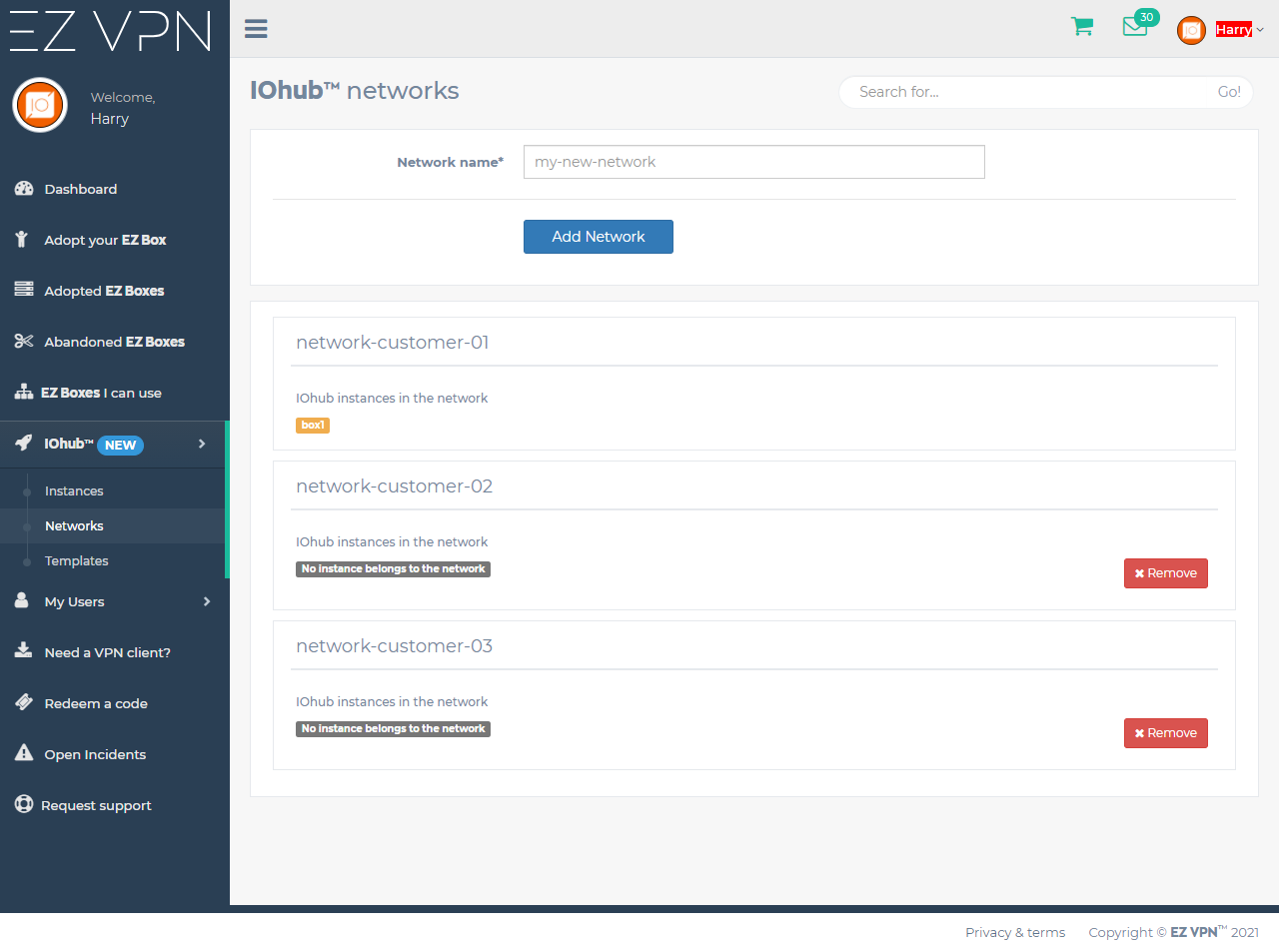Click the Request support lifebuoy icon
The height and width of the screenshot is (952, 1279).
pos(24,804)
